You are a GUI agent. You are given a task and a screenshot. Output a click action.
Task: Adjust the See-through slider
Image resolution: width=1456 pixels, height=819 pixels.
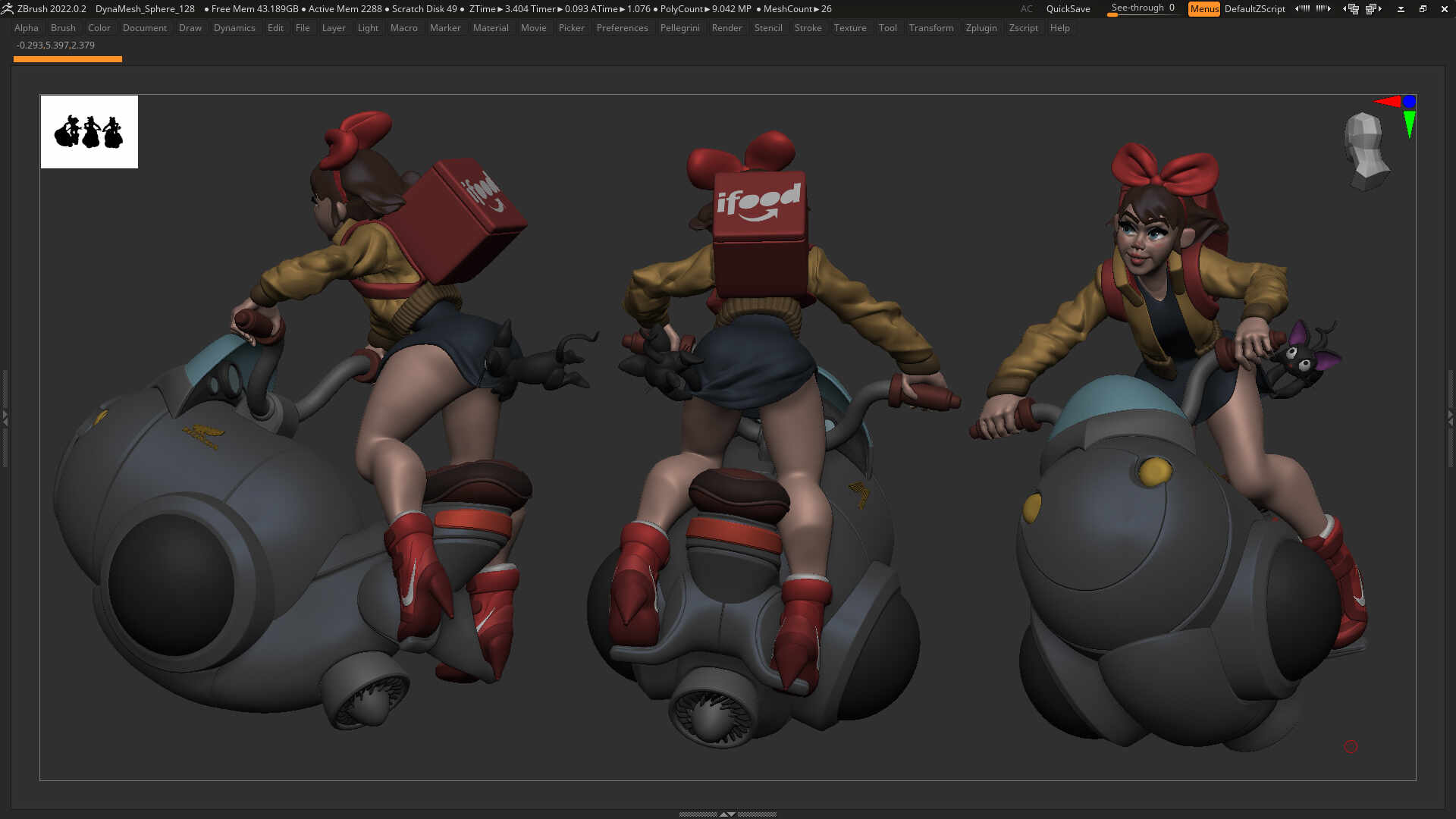[1143, 9]
